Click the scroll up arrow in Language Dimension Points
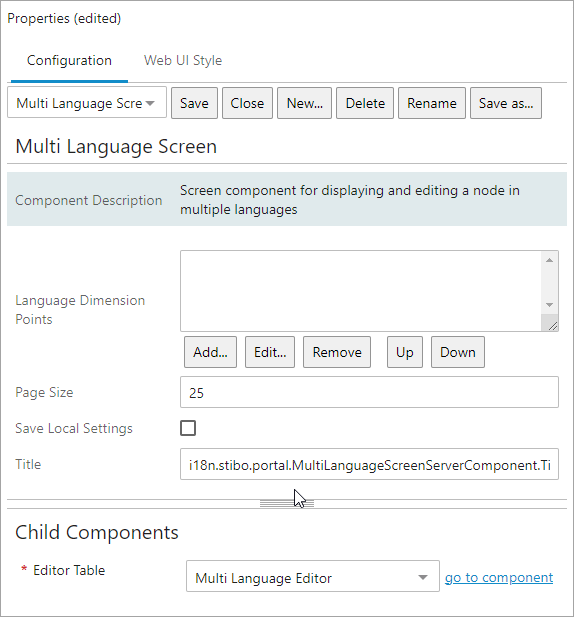This screenshot has width=574, height=617. [549, 260]
